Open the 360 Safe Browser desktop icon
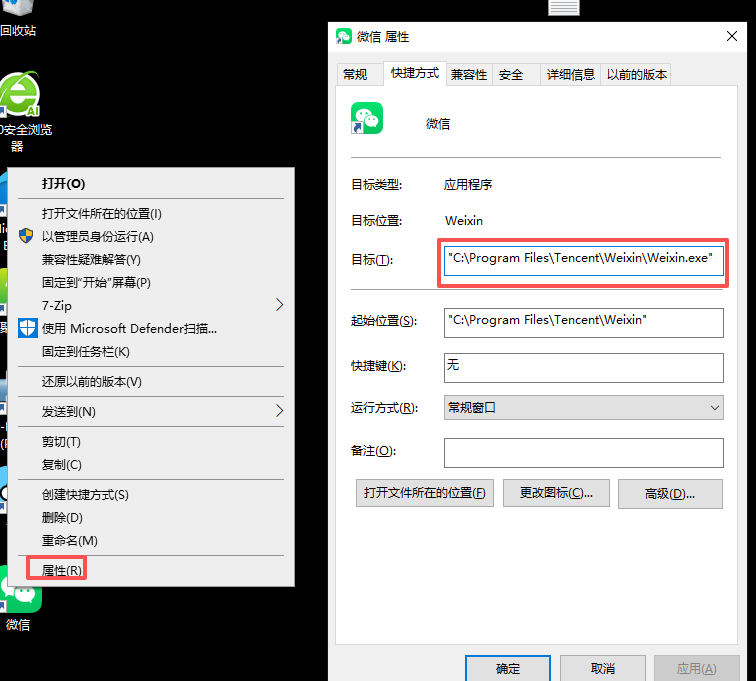This screenshot has height=681, width=756. coord(20,94)
